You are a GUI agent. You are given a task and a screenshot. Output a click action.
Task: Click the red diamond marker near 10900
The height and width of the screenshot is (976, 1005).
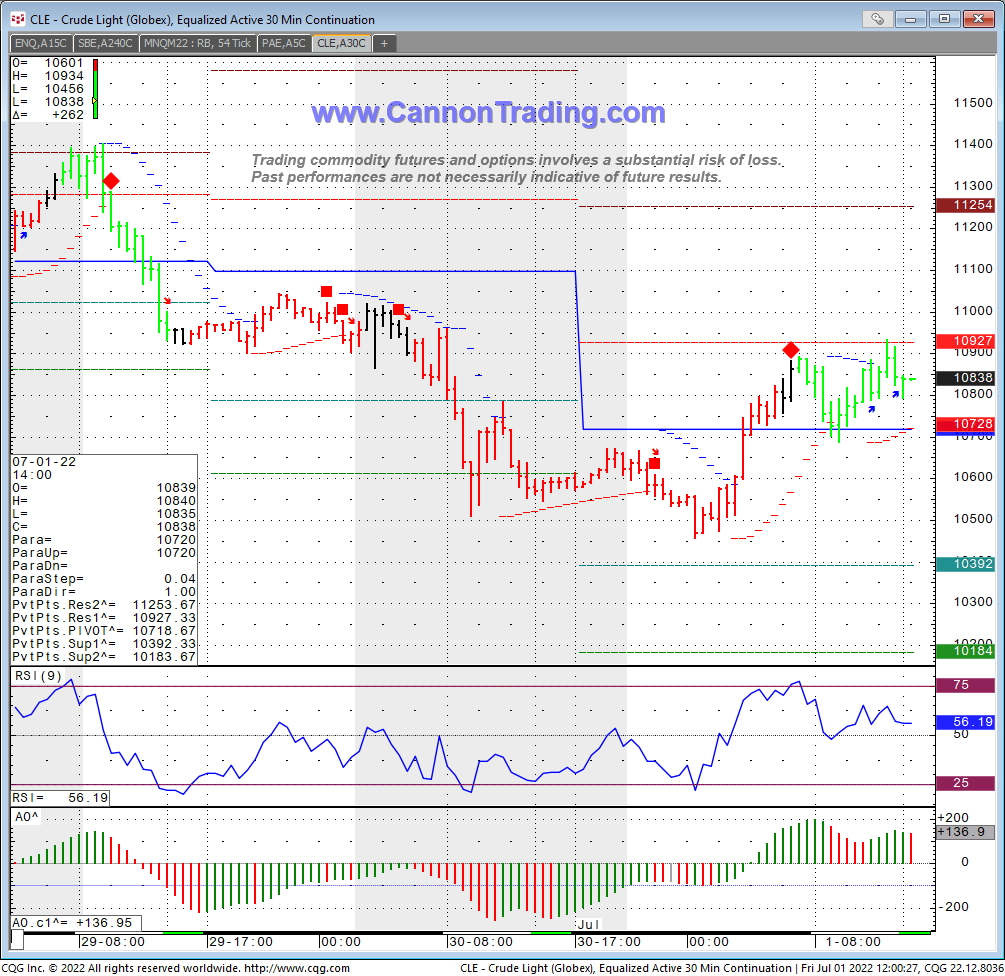[791, 350]
